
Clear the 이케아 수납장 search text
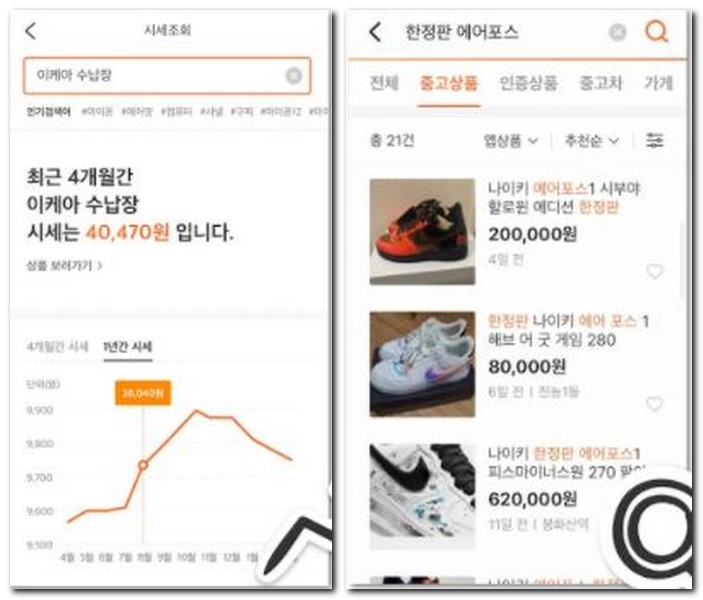[x=294, y=76]
